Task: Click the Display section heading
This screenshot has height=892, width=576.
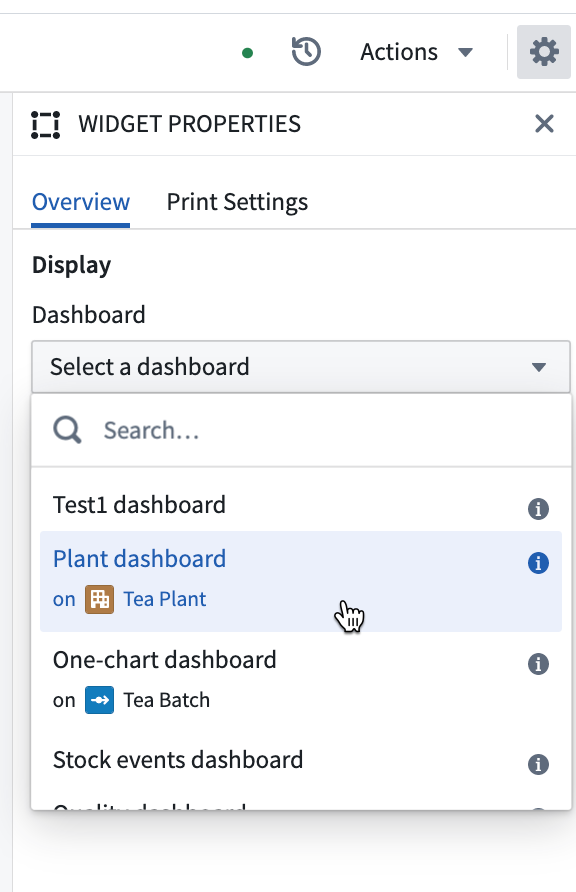Action: (72, 266)
